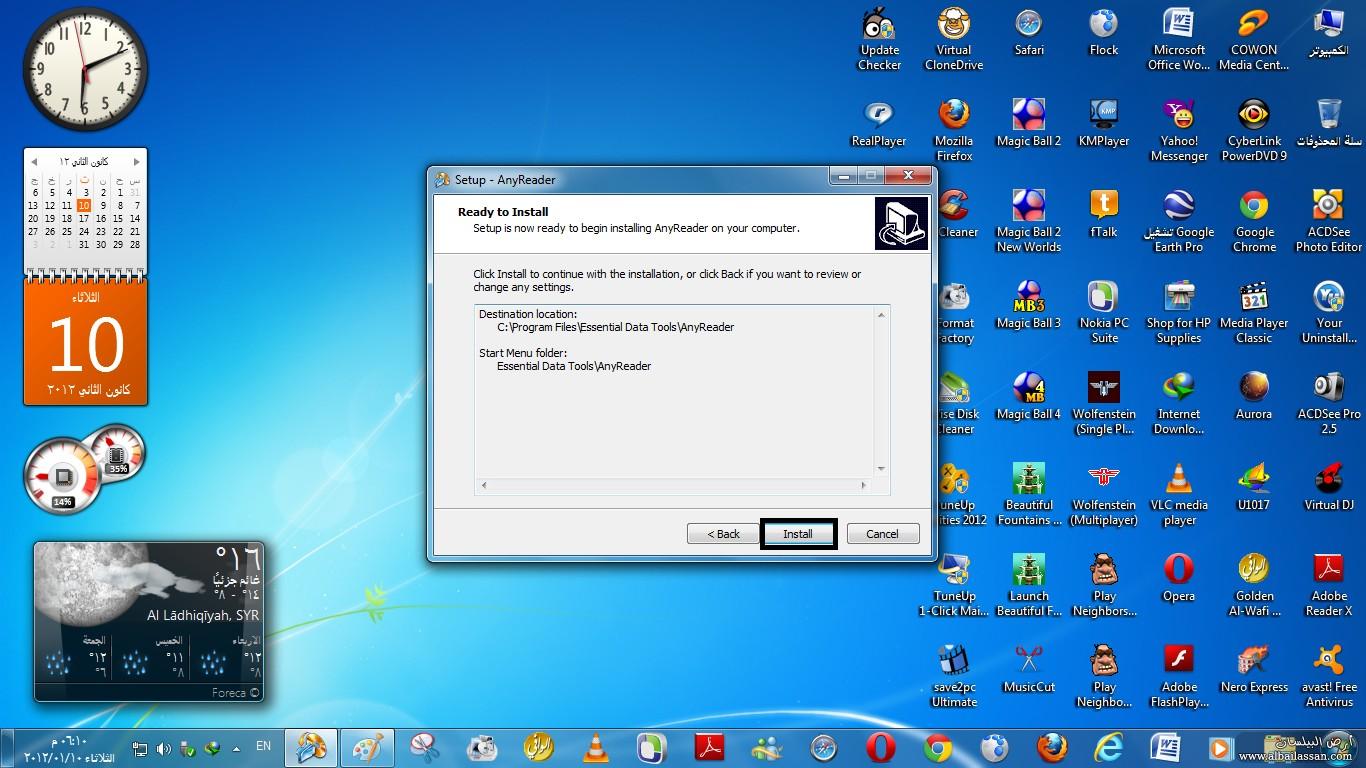Select Magic Ball 2 New Worlds icon

pyautogui.click(x=1029, y=222)
